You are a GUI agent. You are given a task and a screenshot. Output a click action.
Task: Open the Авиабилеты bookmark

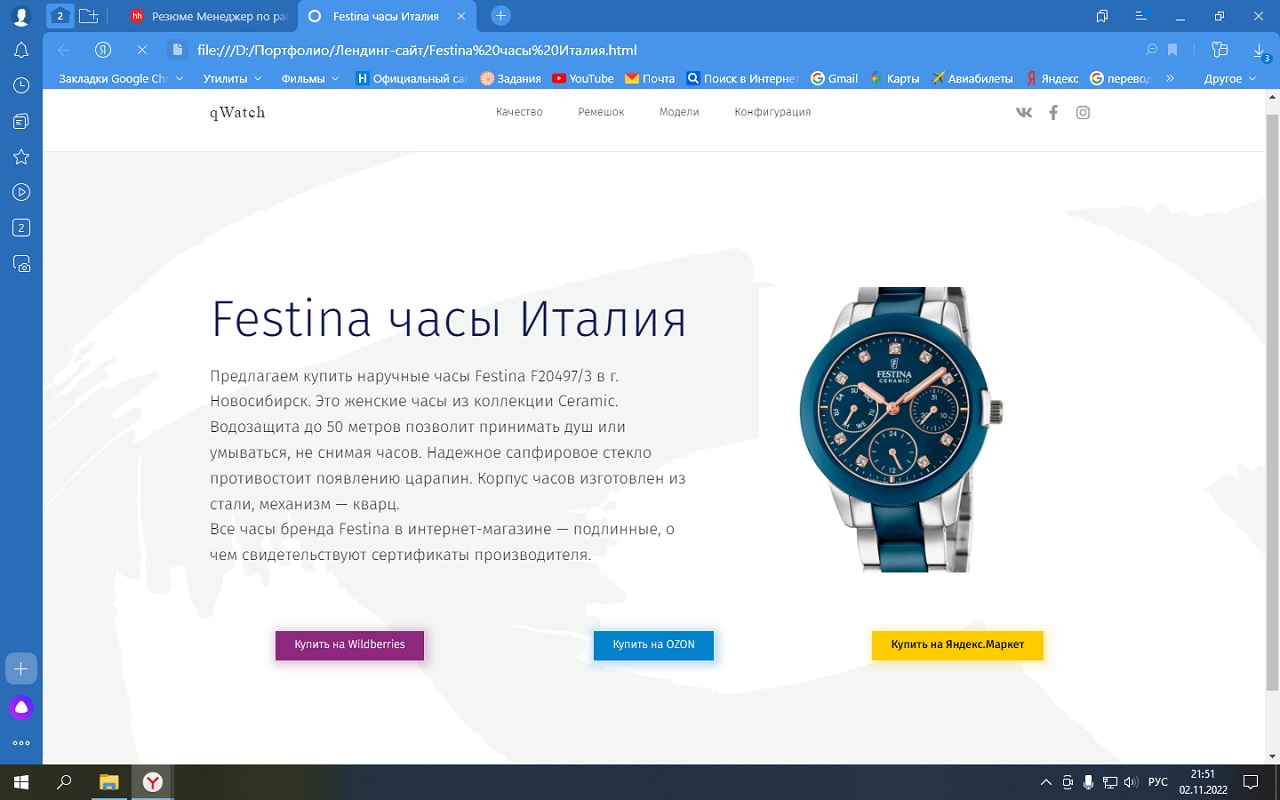click(972, 78)
